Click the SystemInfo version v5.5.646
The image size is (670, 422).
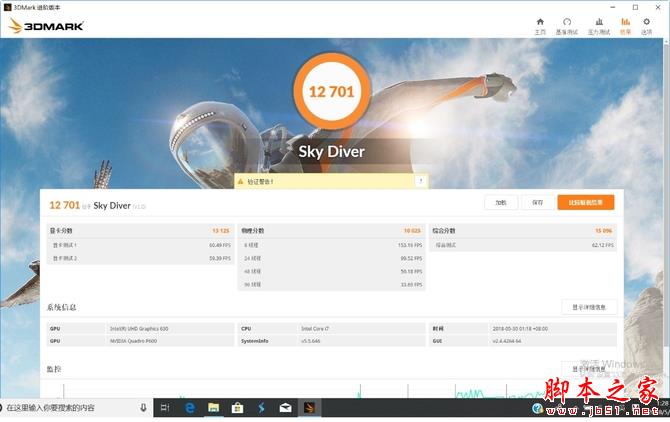pos(310,341)
